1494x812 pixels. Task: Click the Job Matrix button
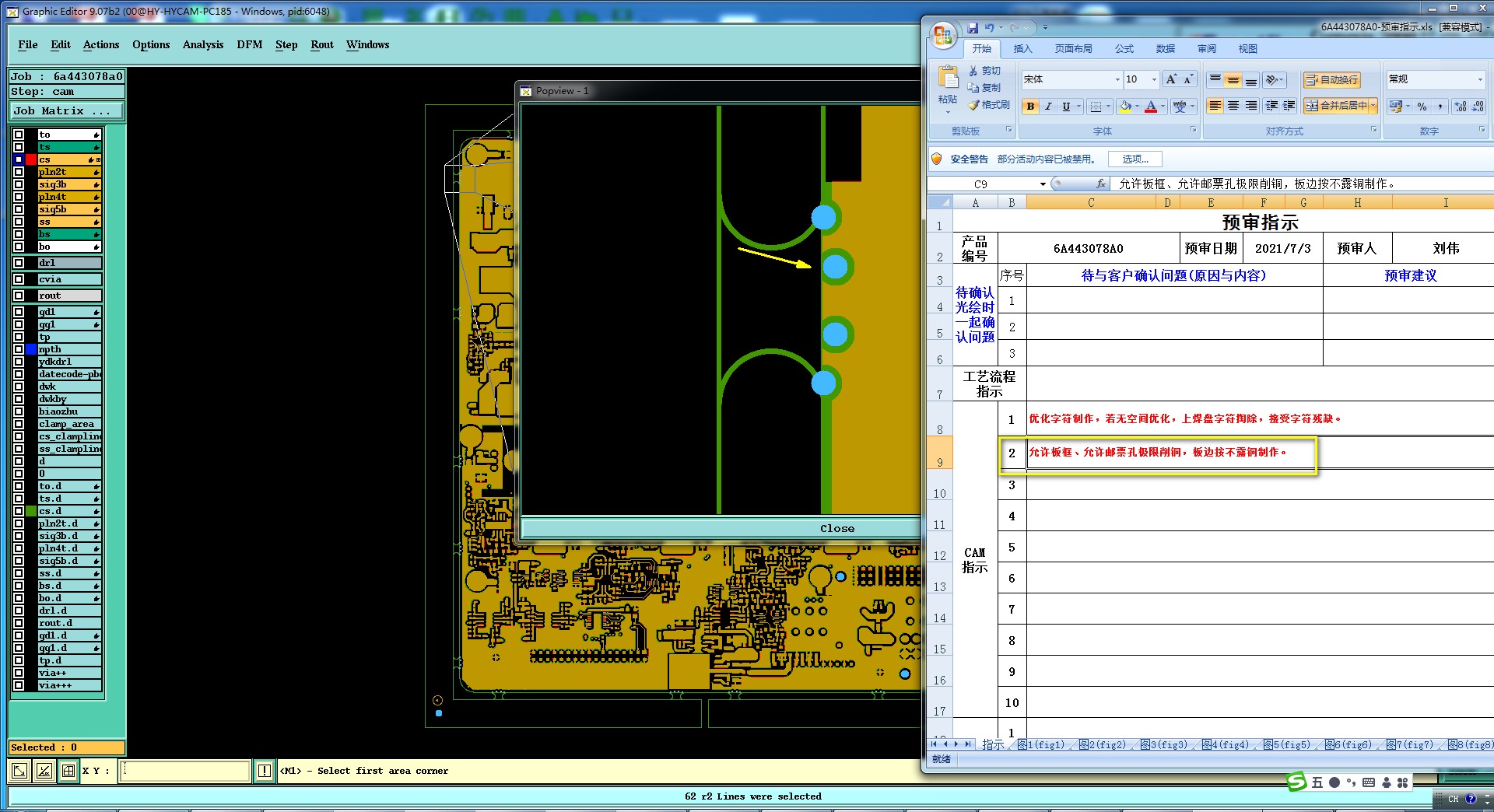tap(67, 111)
